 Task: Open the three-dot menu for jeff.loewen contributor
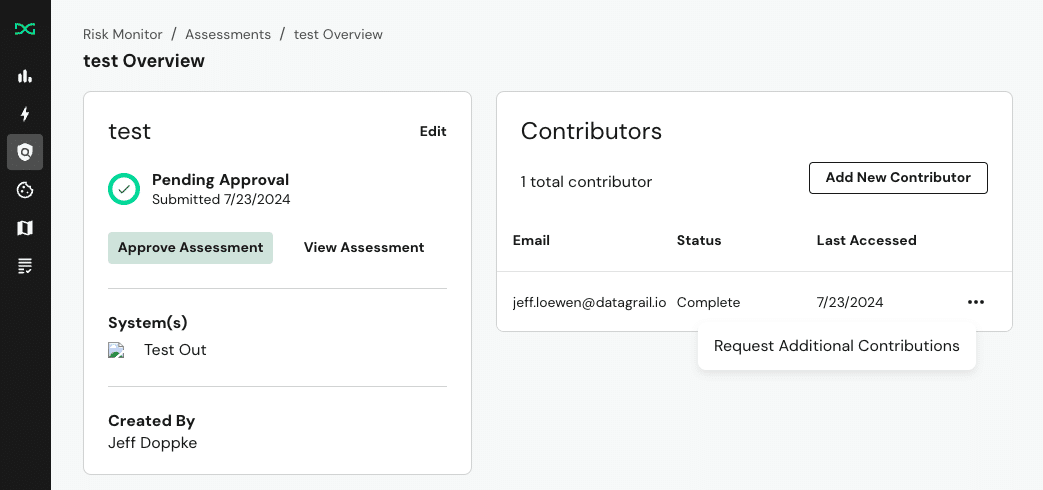point(975,302)
